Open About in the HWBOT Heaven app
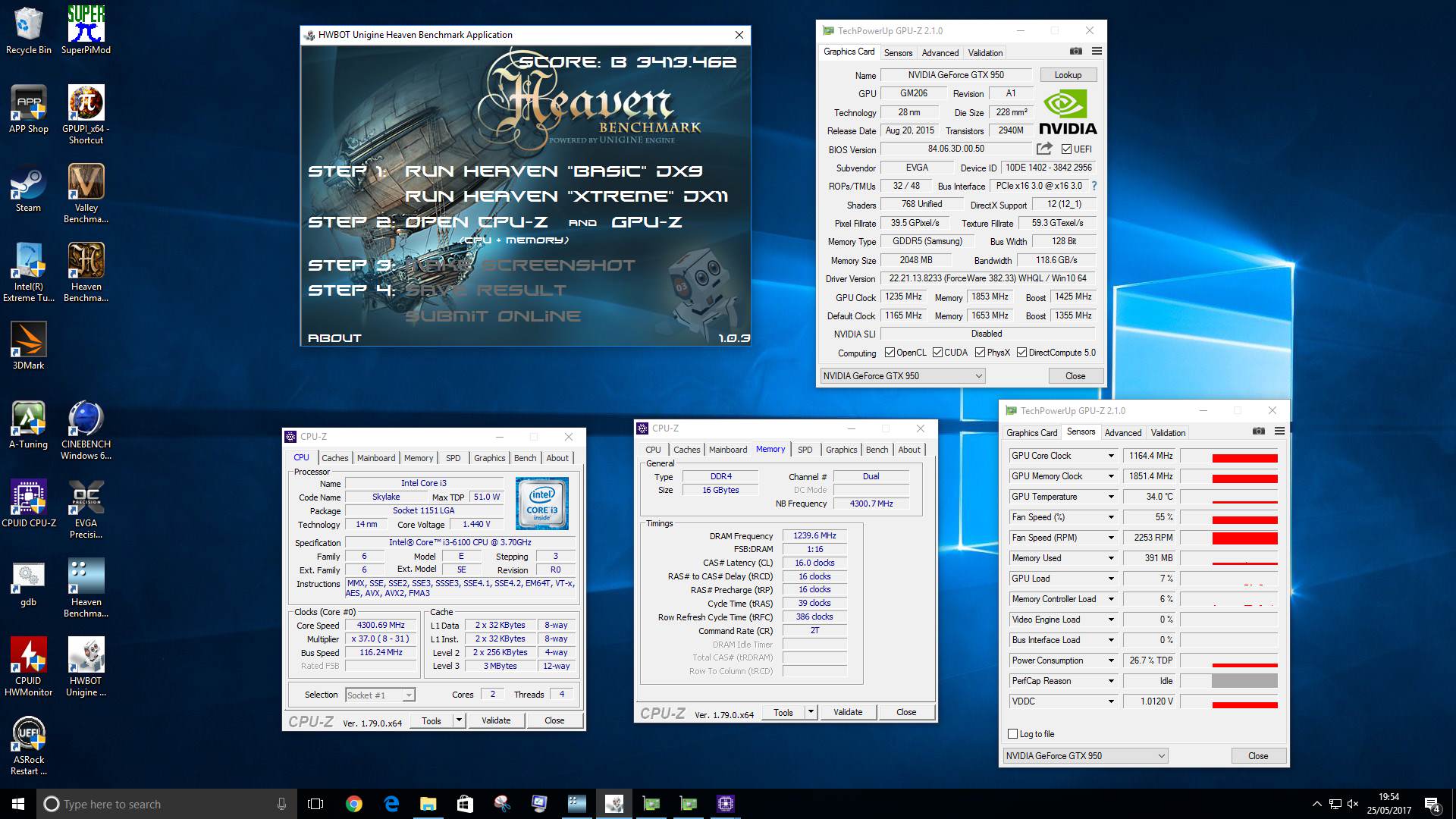 [x=334, y=338]
